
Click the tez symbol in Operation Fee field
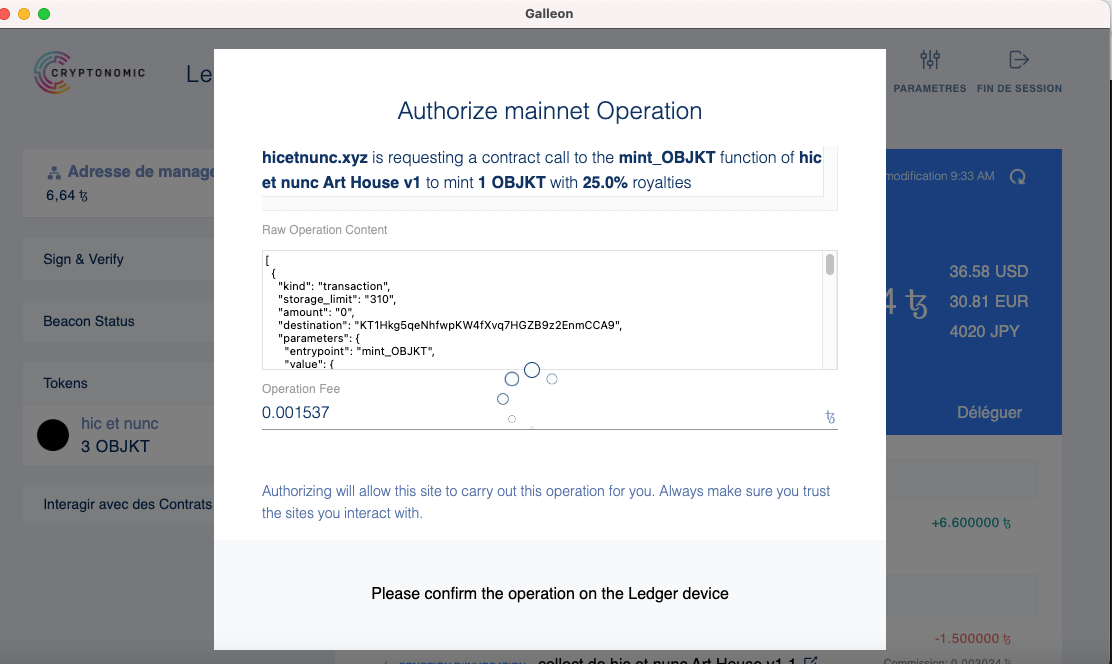[x=830, y=414]
